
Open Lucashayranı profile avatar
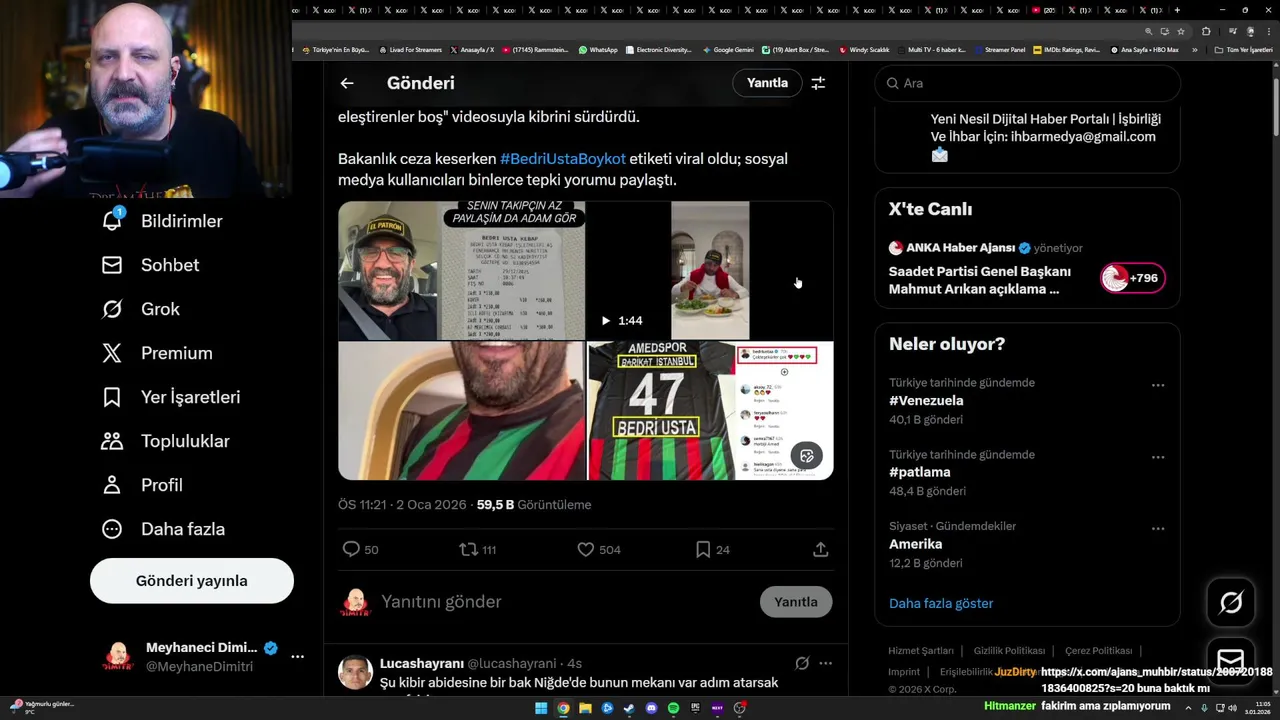click(x=355, y=672)
